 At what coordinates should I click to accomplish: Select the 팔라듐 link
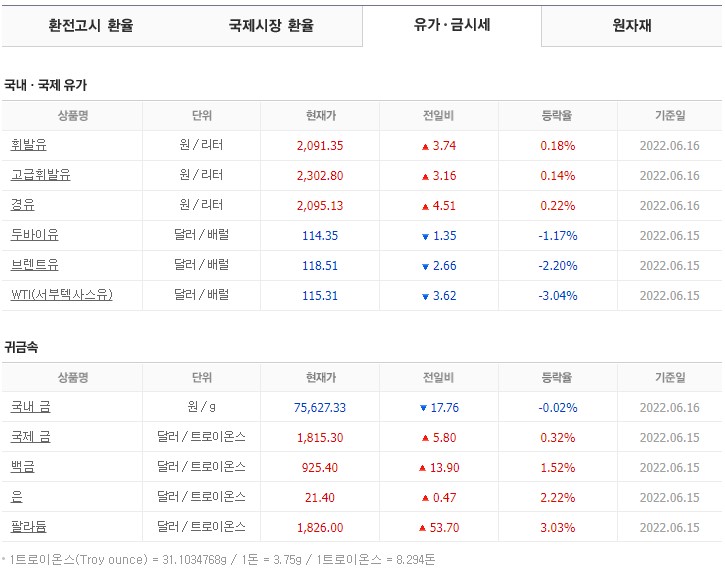29,527
